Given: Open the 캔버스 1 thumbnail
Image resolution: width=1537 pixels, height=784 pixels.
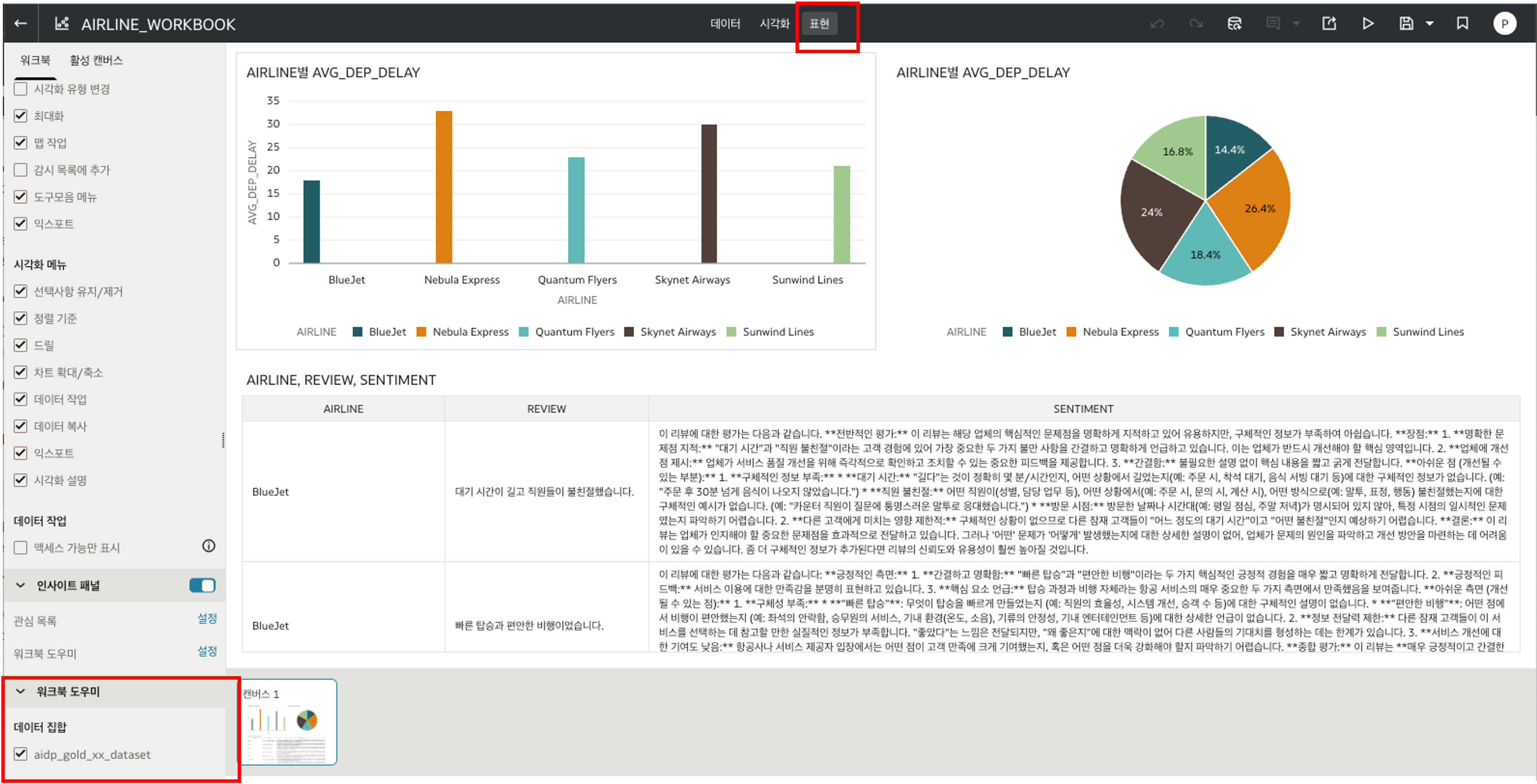Looking at the screenshot, I should (x=288, y=722).
